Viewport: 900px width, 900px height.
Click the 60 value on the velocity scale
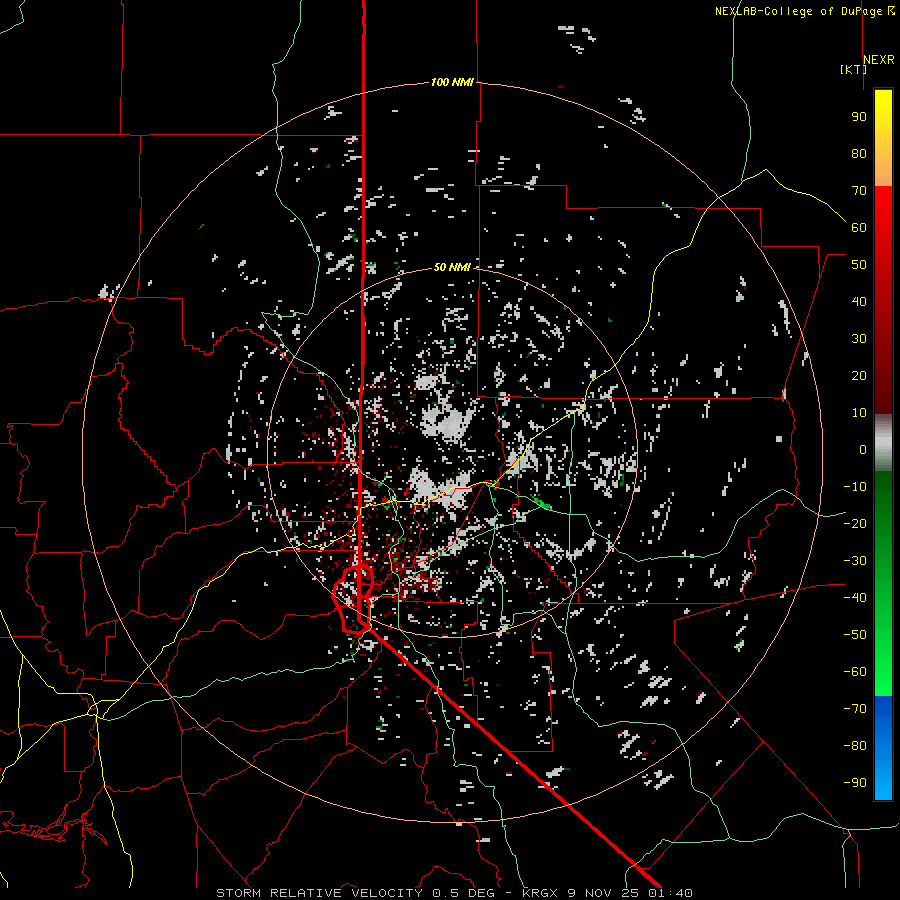point(859,228)
